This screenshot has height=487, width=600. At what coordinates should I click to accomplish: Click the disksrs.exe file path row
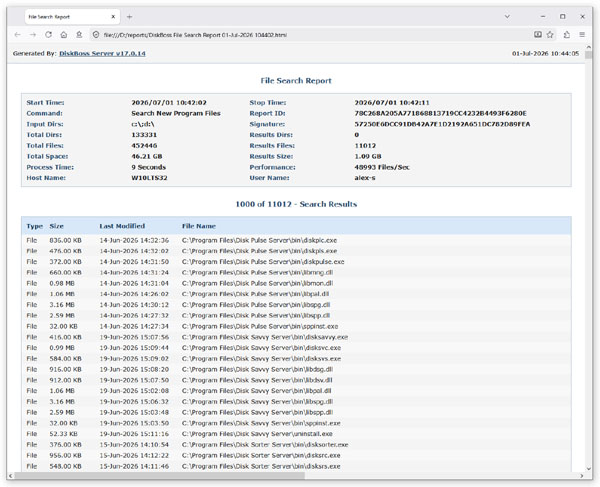coord(261,466)
